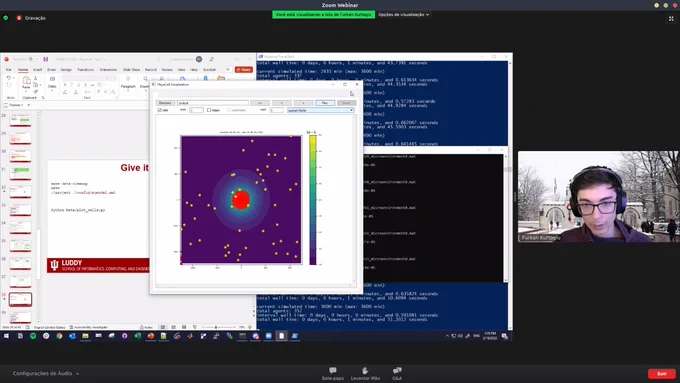
Task: Open the new Slides icon in ribbon
Action: (x=52, y=79)
